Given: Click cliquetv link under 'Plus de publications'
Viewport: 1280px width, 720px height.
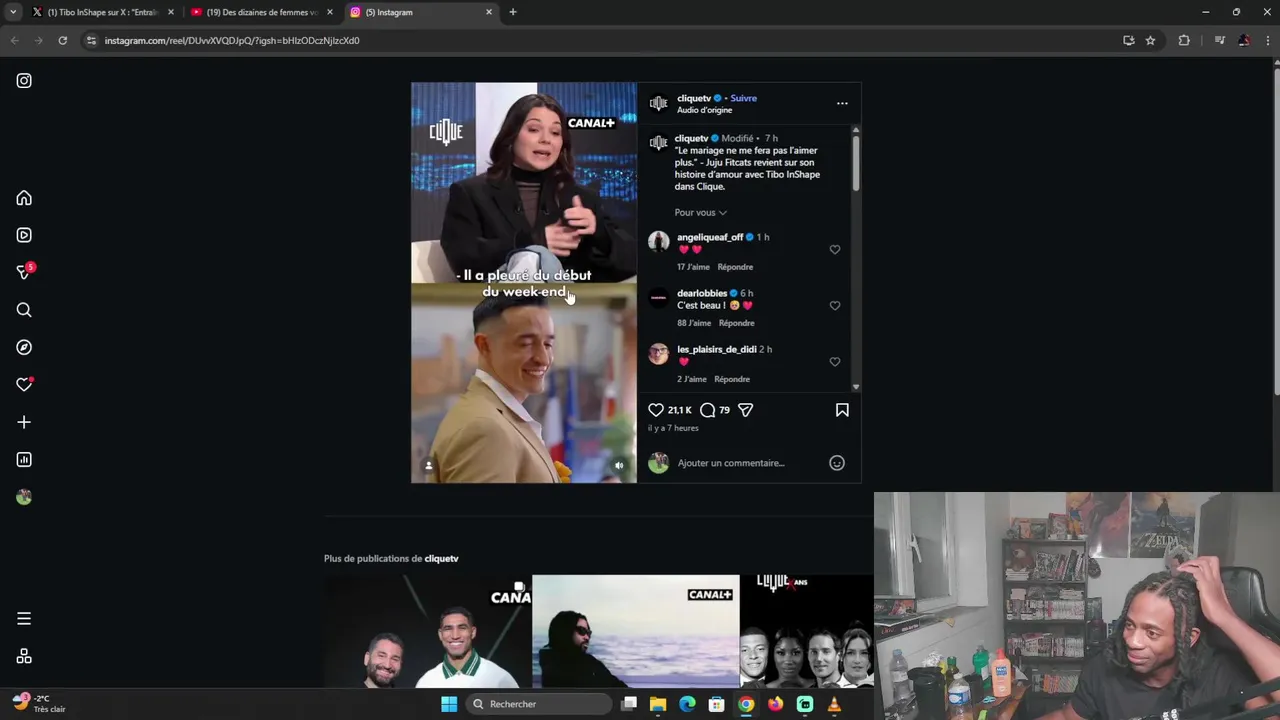Looking at the screenshot, I should tap(441, 558).
